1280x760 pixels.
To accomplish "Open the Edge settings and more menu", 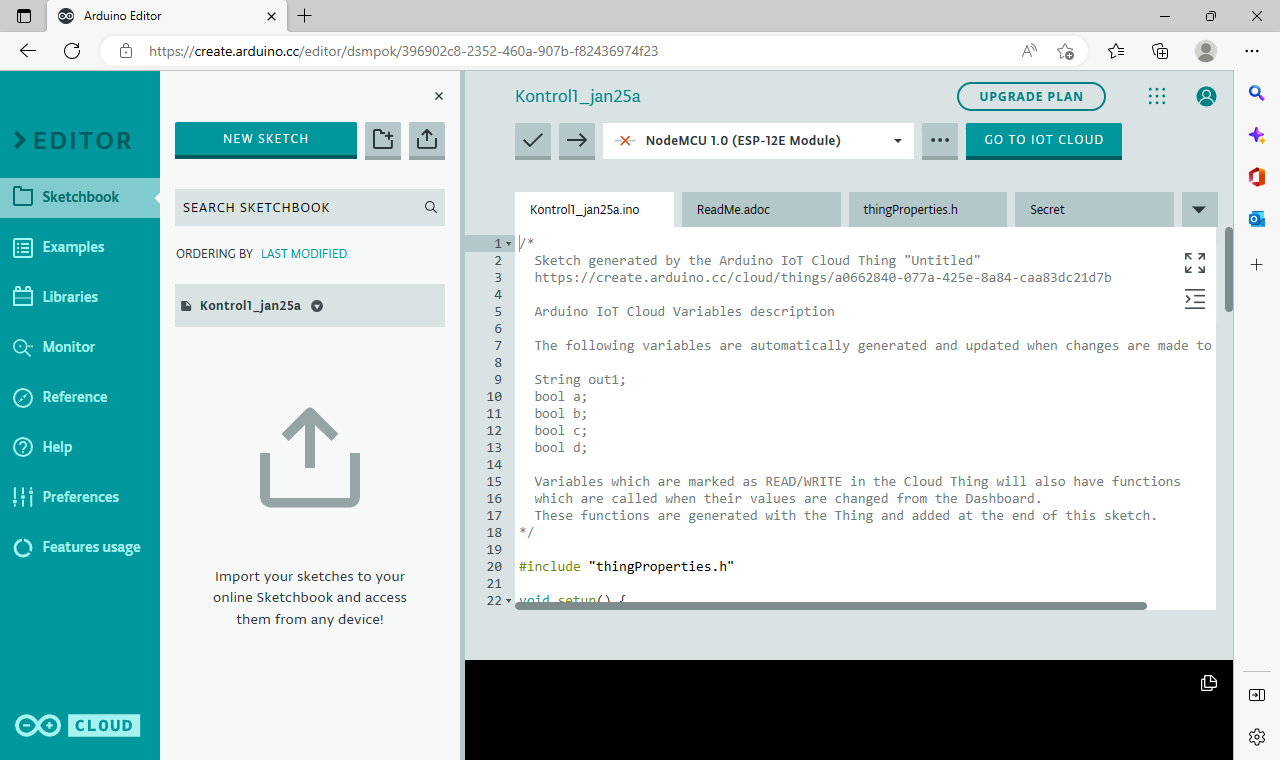I will (1252, 51).
